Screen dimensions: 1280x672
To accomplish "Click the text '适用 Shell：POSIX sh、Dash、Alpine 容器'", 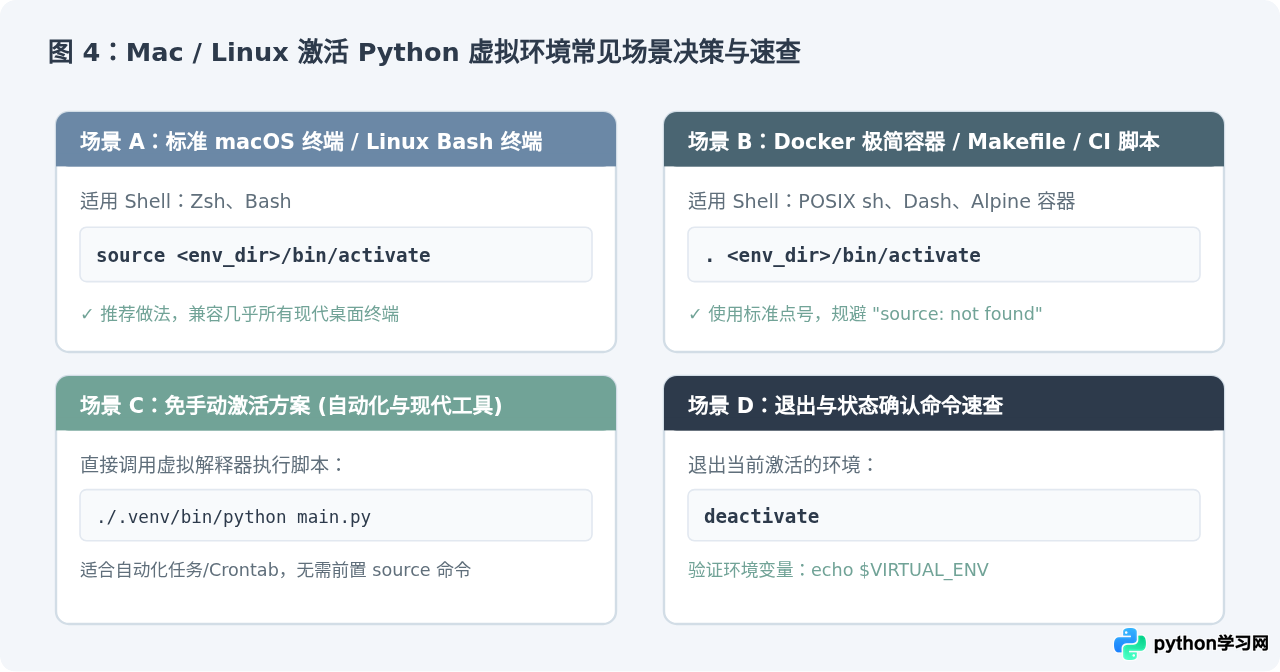I will click(x=882, y=201).
